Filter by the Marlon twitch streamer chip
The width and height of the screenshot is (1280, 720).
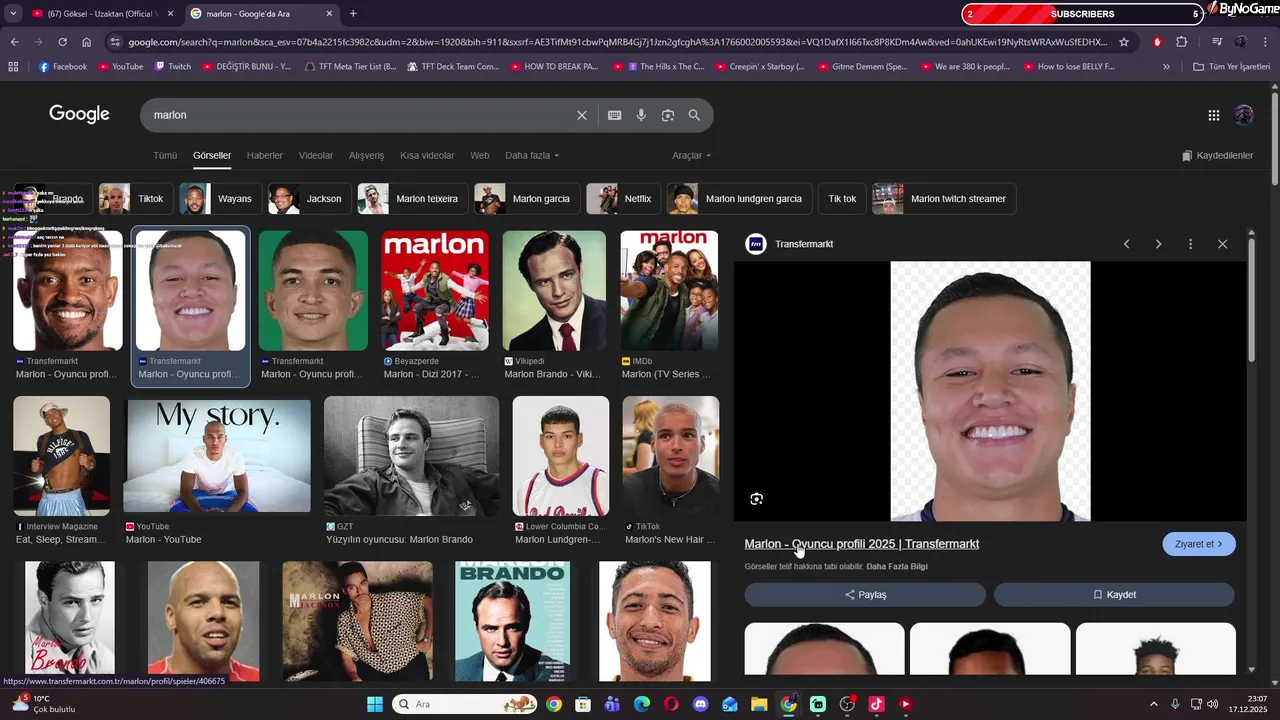tap(944, 199)
